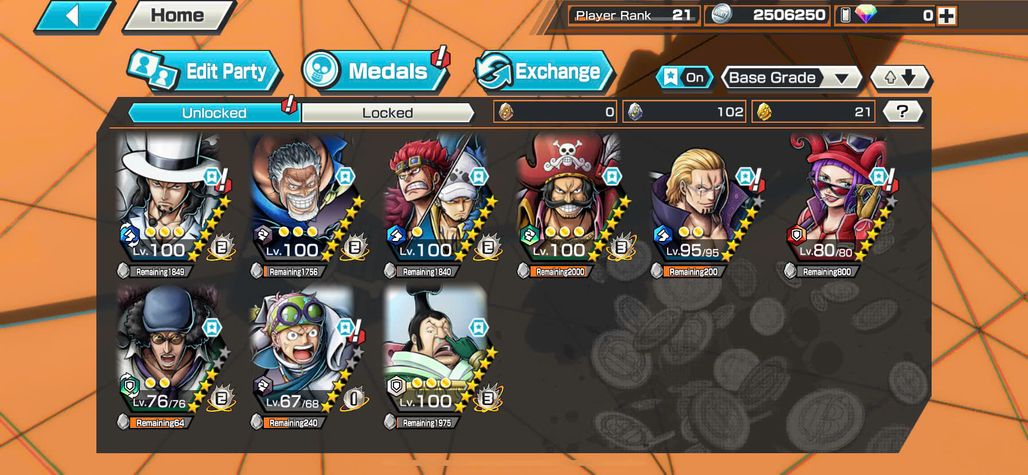Tap the plus icon beside rainbow diamonds
The width and height of the screenshot is (1028, 475).
click(x=946, y=16)
